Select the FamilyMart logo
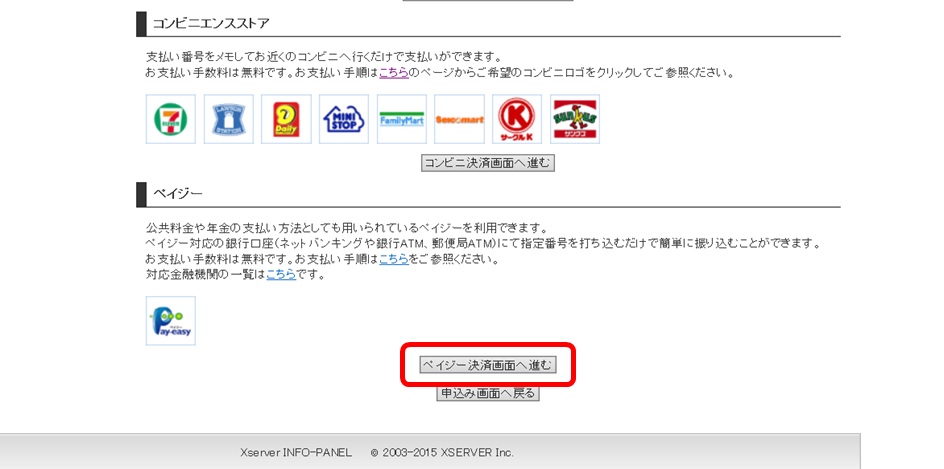 pos(402,120)
